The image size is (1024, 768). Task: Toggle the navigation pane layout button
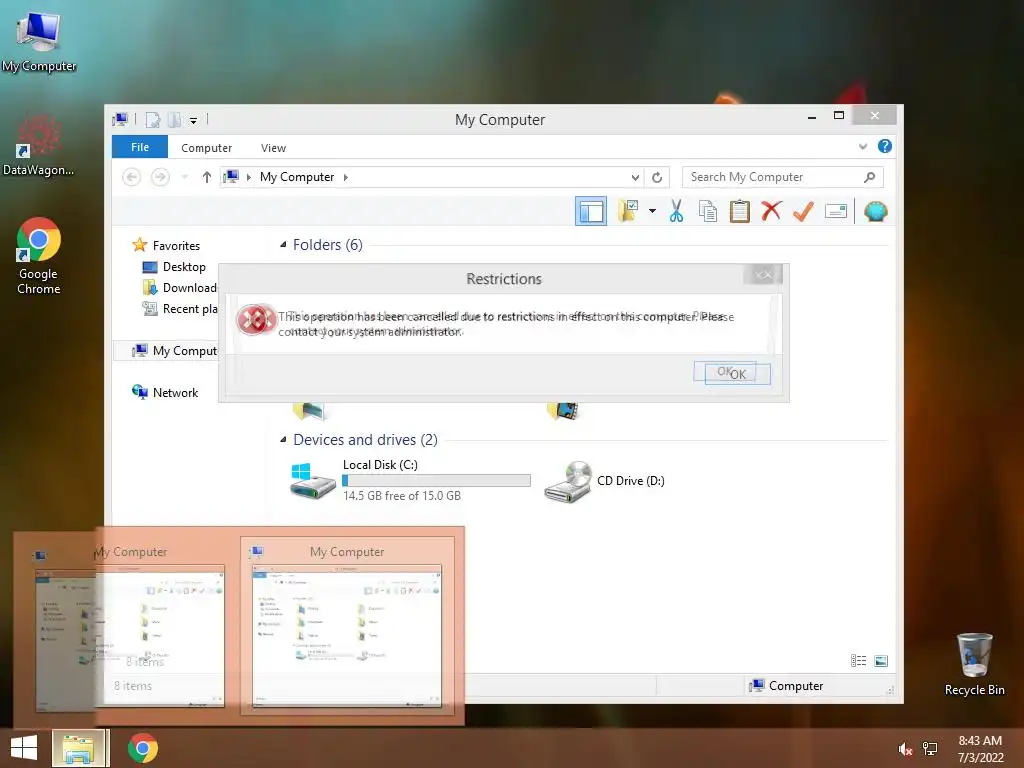(590, 211)
